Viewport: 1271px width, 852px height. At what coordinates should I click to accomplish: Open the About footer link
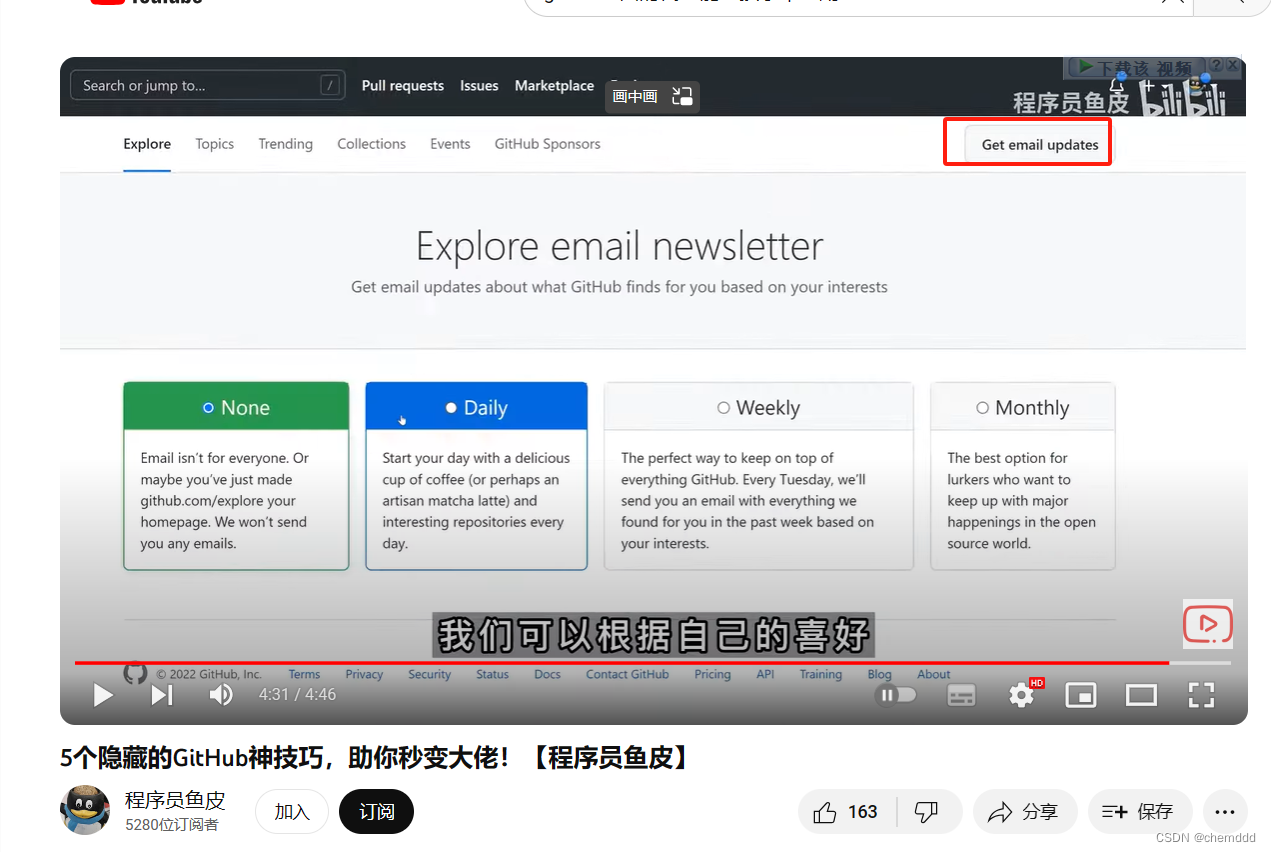point(934,674)
